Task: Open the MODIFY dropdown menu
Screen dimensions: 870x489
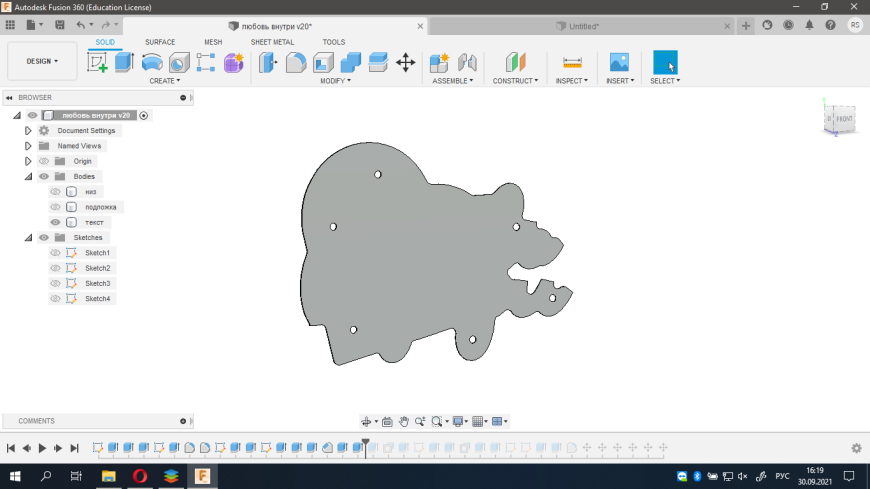Action: tap(335, 81)
